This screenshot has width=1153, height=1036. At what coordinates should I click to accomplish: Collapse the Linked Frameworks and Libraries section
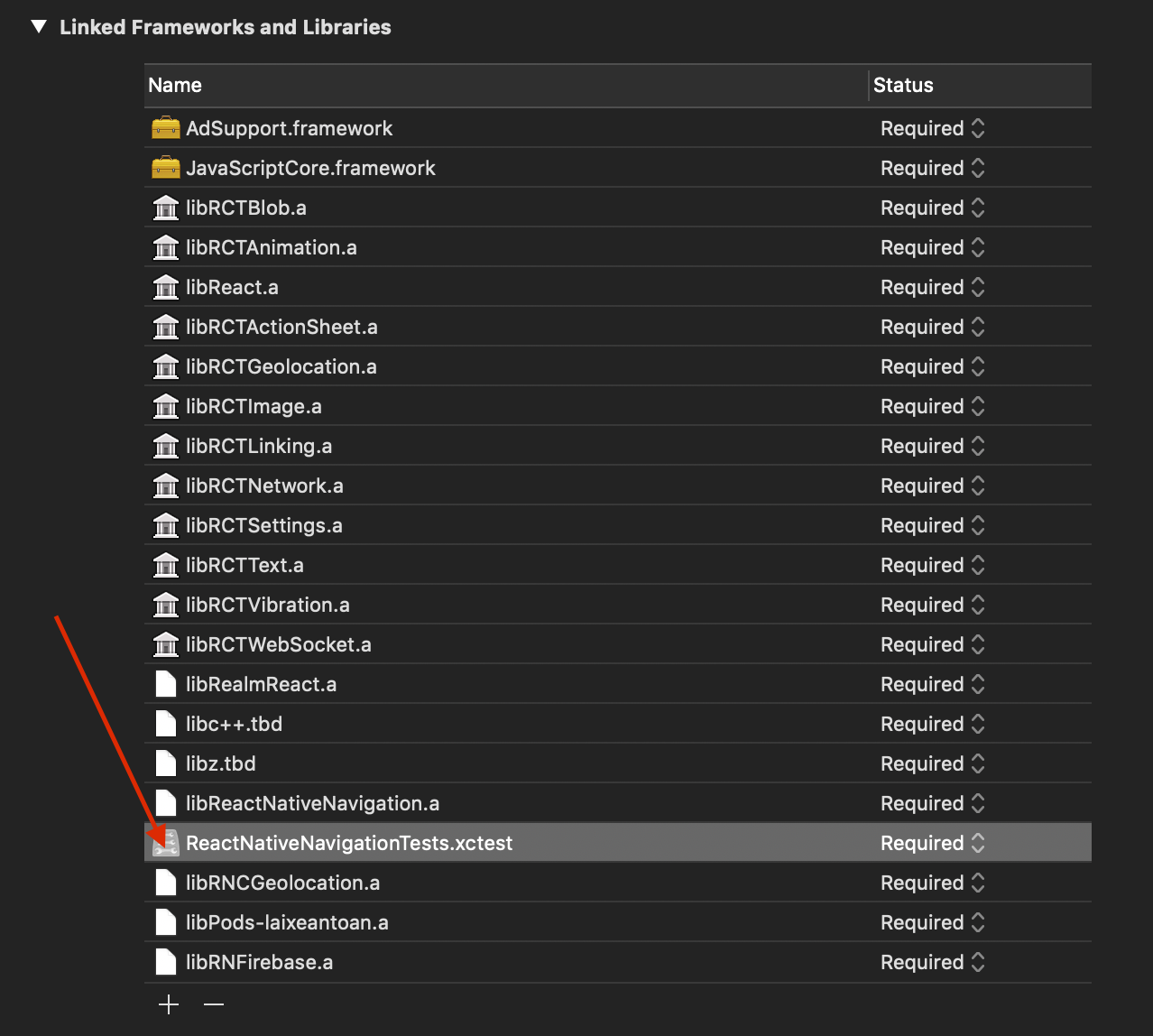38,27
